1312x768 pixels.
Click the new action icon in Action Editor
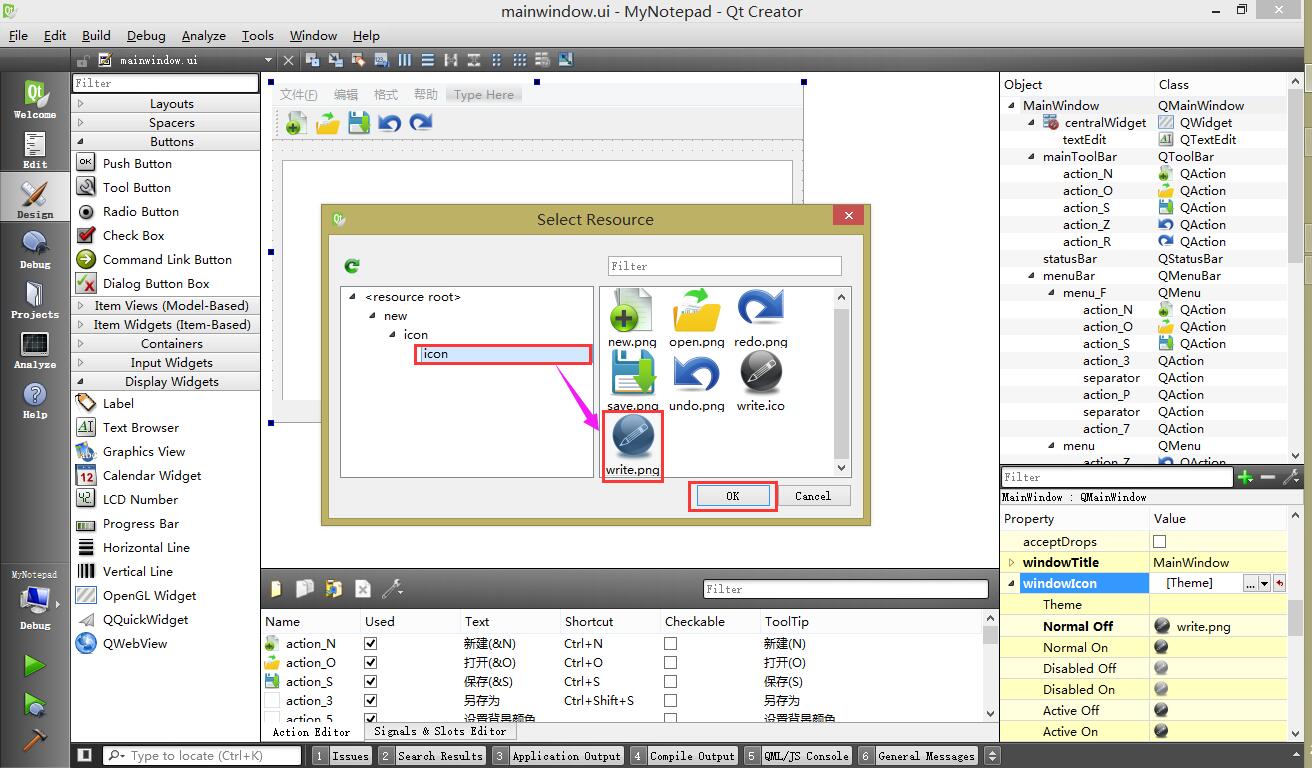(x=276, y=589)
